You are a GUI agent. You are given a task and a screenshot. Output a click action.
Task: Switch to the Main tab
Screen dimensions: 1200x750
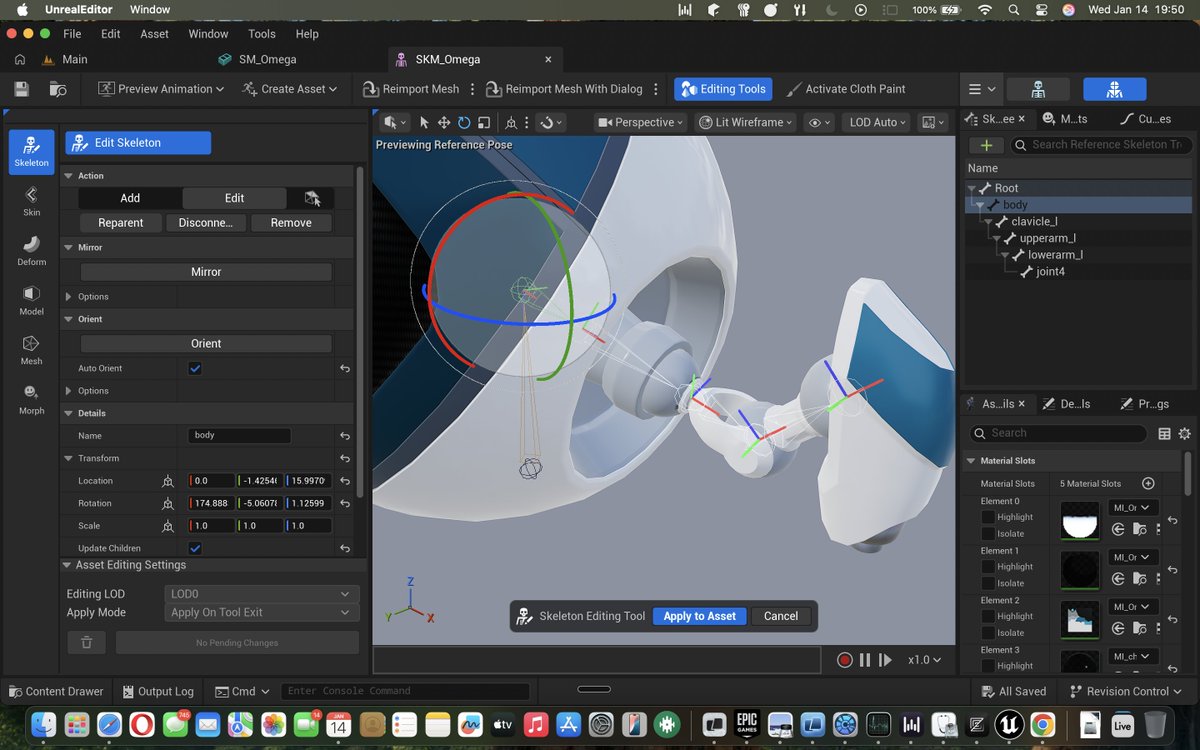point(75,59)
